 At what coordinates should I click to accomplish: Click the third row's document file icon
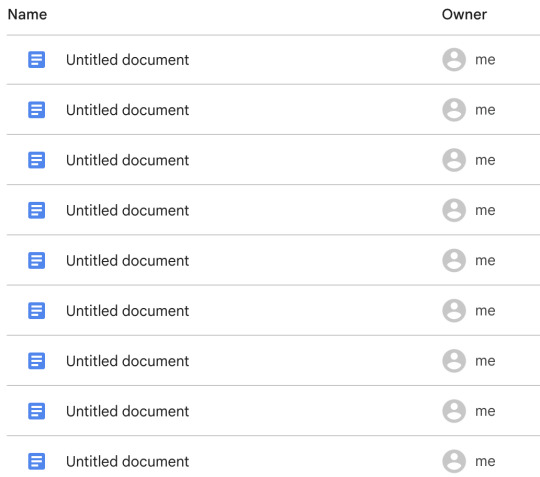[37, 160]
